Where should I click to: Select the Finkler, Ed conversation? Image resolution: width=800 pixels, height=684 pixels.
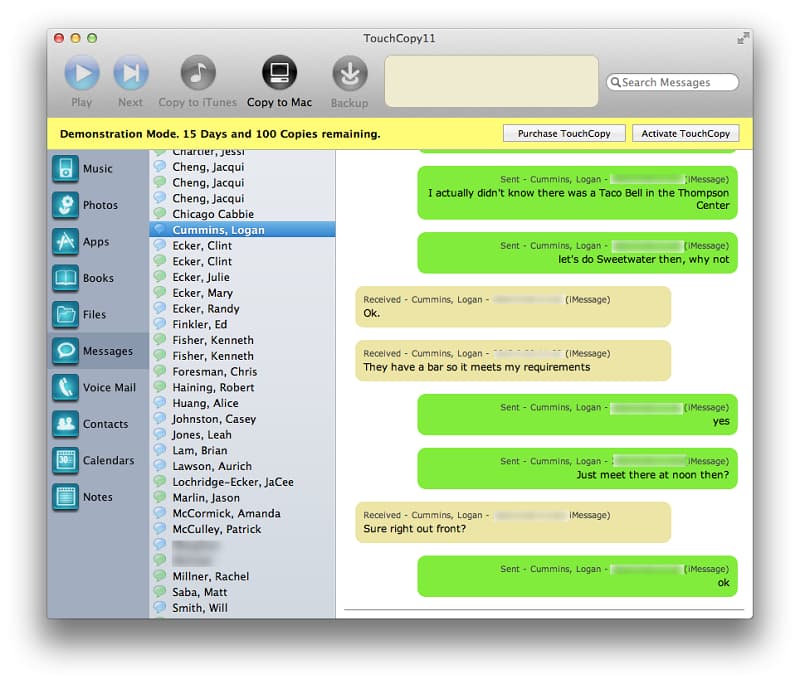click(x=242, y=324)
